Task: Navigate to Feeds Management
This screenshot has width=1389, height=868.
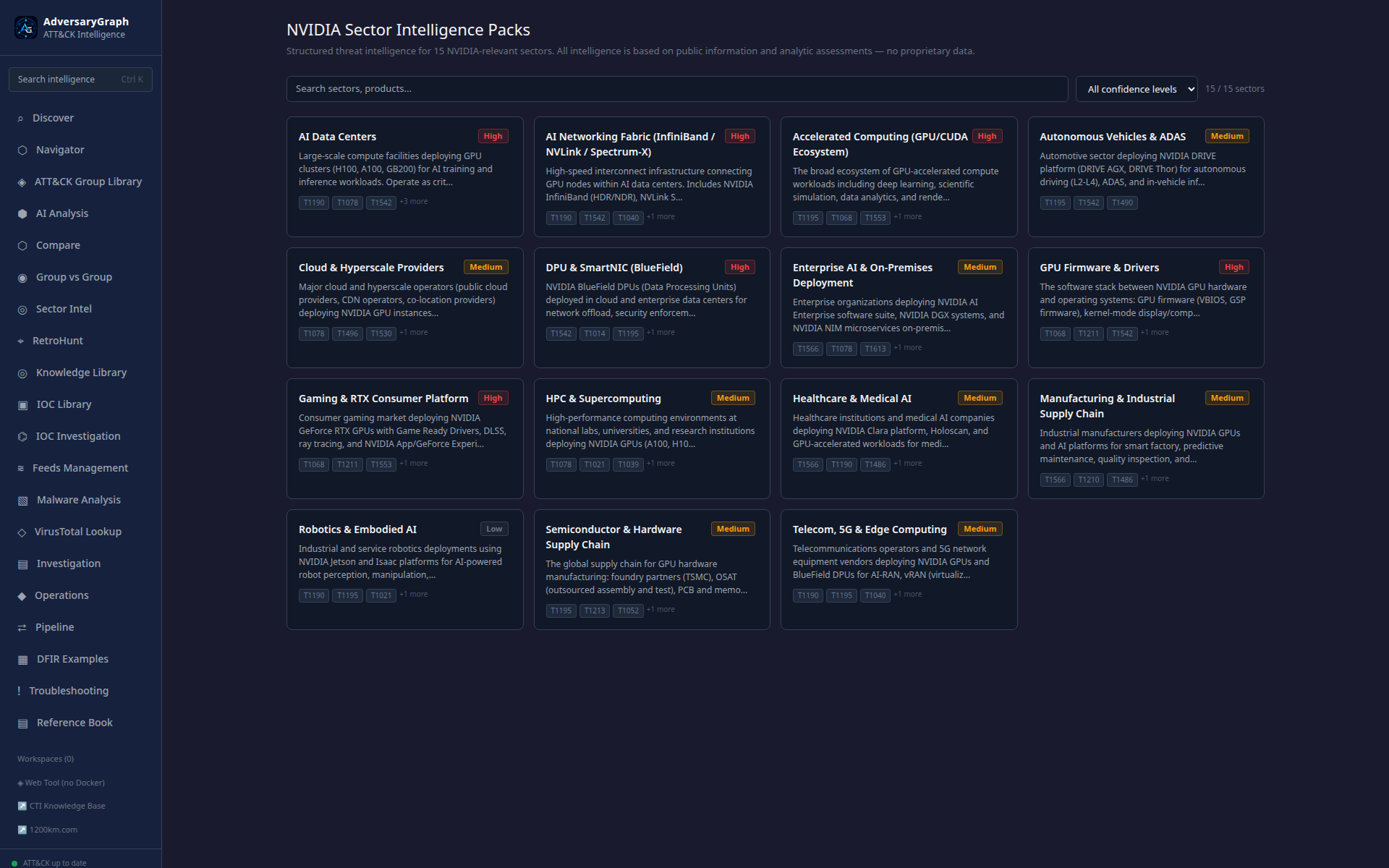Action: click(80, 468)
